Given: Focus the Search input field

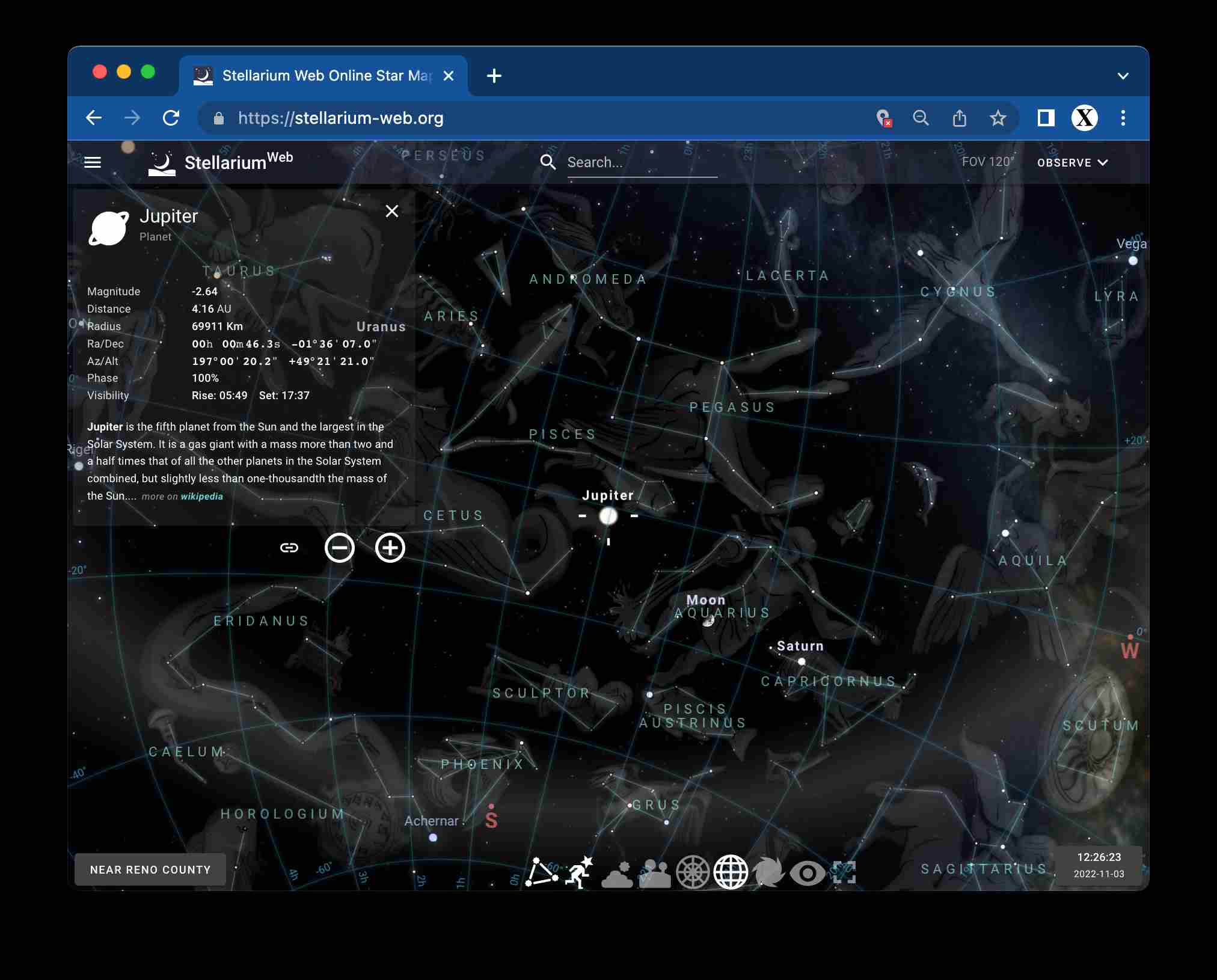Looking at the screenshot, I should 642,162.
